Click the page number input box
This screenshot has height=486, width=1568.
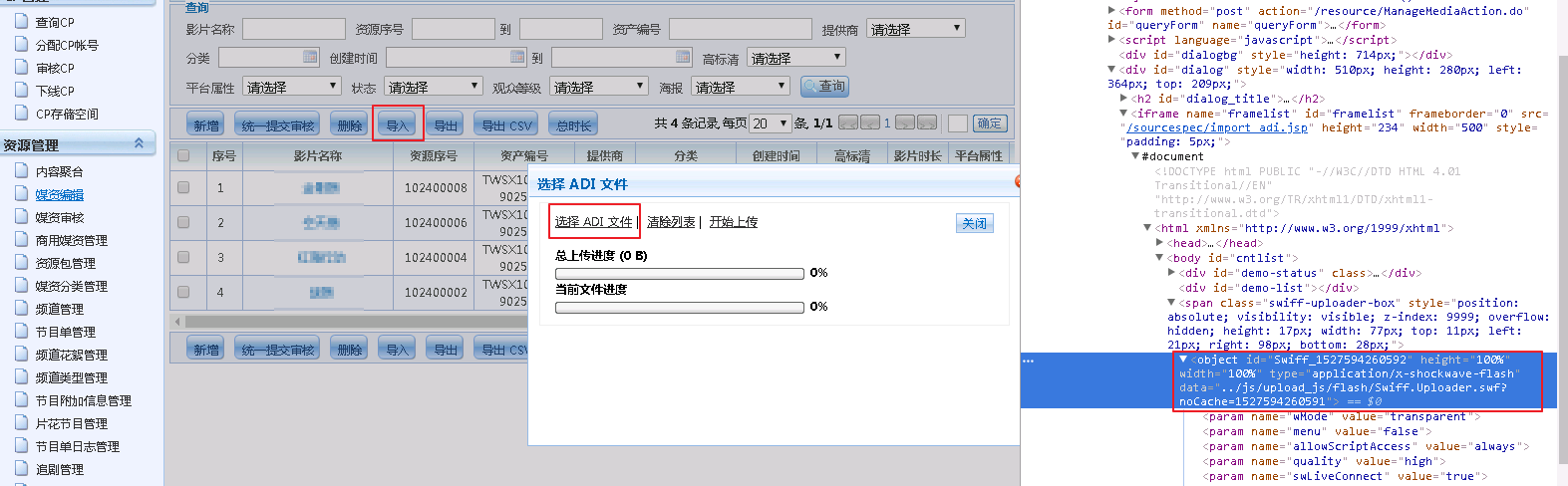[x=958, y=123]
